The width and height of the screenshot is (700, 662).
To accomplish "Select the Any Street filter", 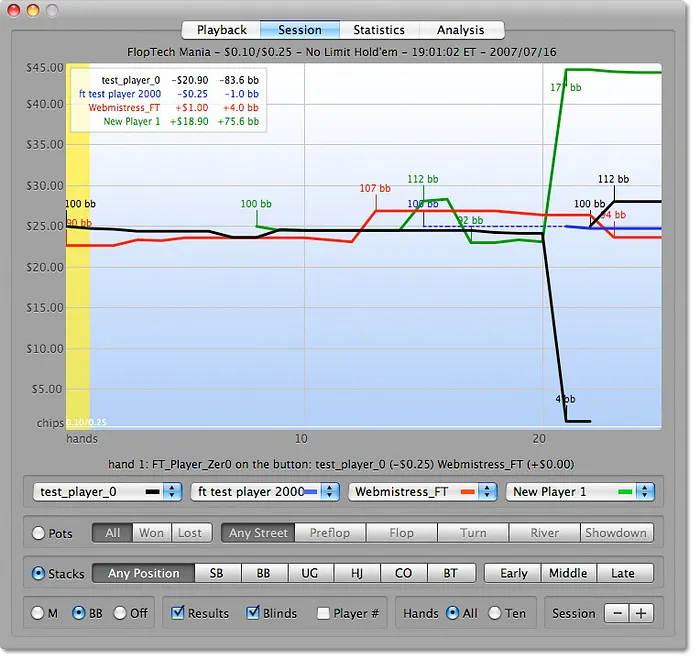I will point(258,533).
